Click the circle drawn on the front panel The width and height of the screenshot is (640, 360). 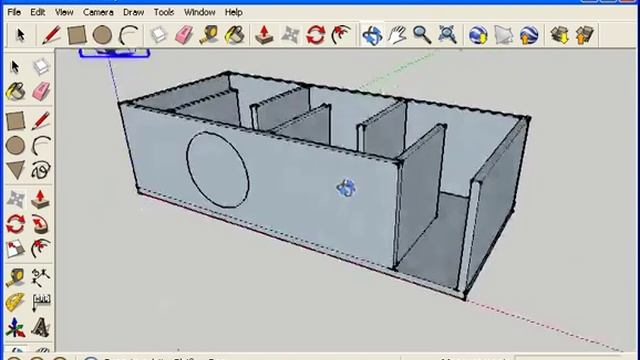218,169
